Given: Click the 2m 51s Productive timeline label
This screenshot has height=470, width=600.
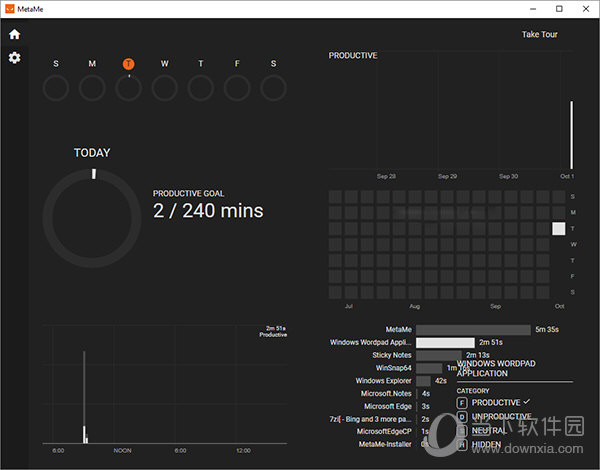Looking at the screenshot, I should coord(273,331).
